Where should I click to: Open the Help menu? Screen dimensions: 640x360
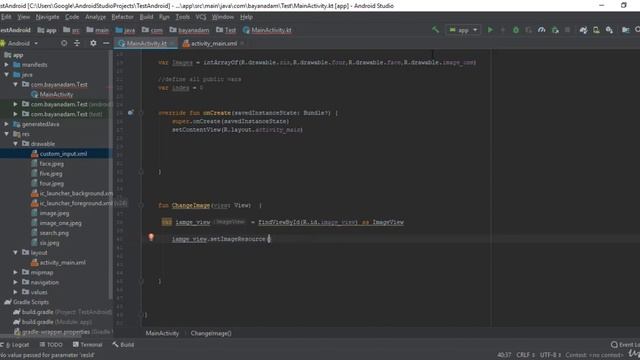[x=246, y=17]
